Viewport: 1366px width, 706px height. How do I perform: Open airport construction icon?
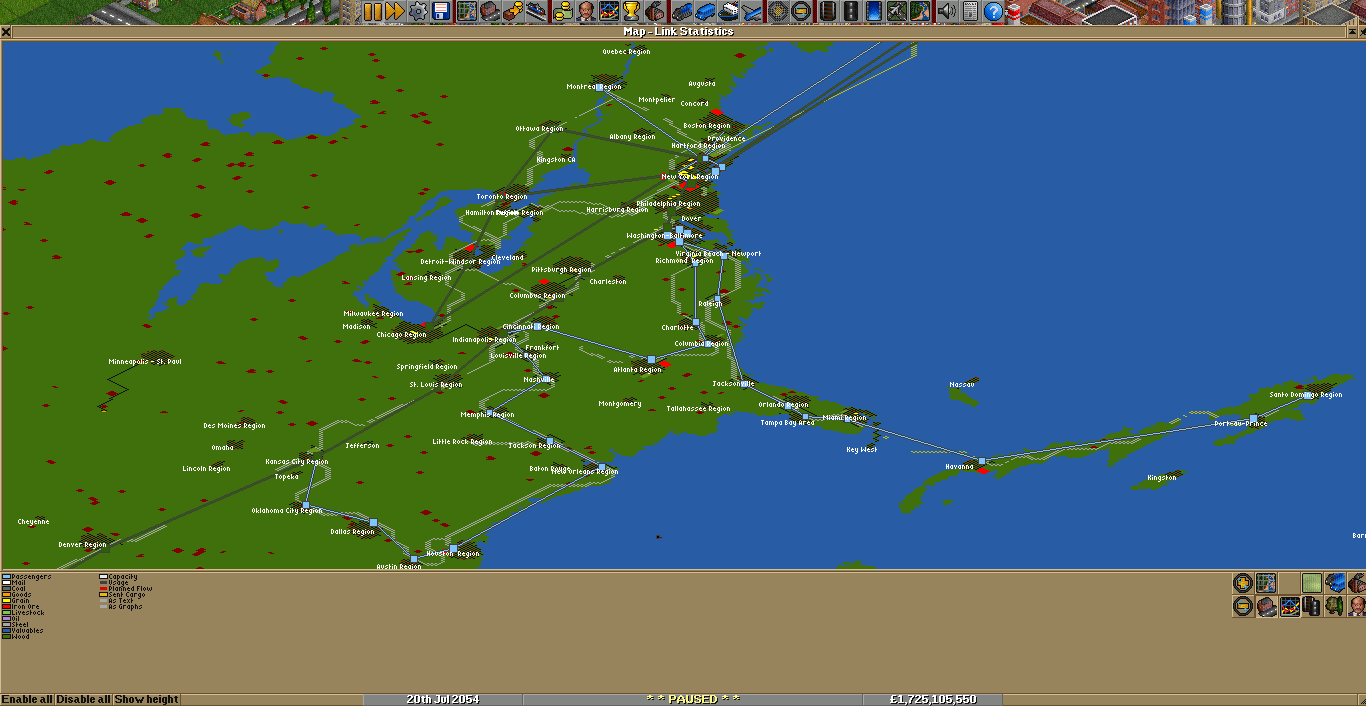pyautogui.click(x=896, y=11)
